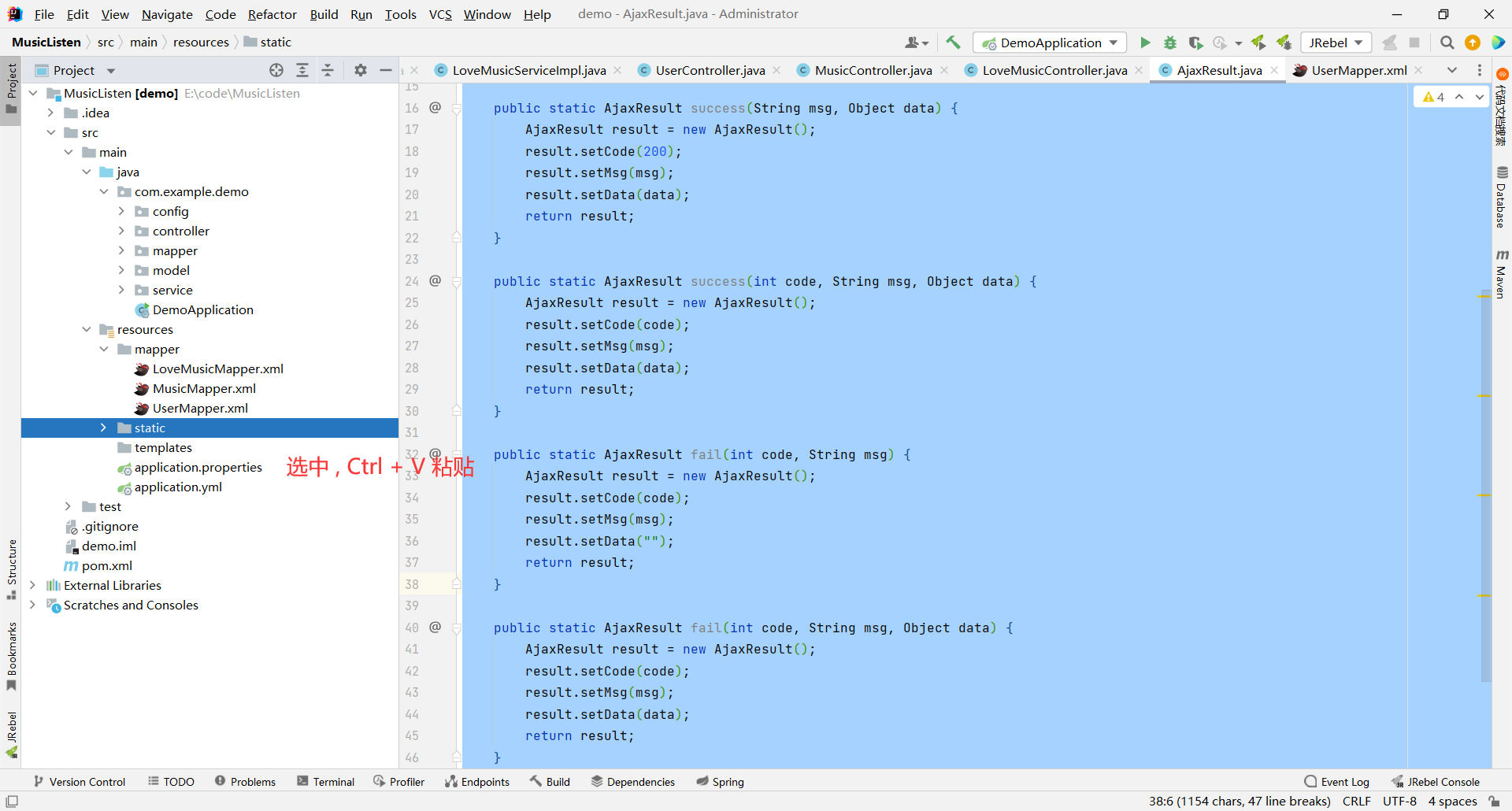This screenshot has height=811, width=1512.
Task: Open the Event Log button
Action: point(1337,781)
